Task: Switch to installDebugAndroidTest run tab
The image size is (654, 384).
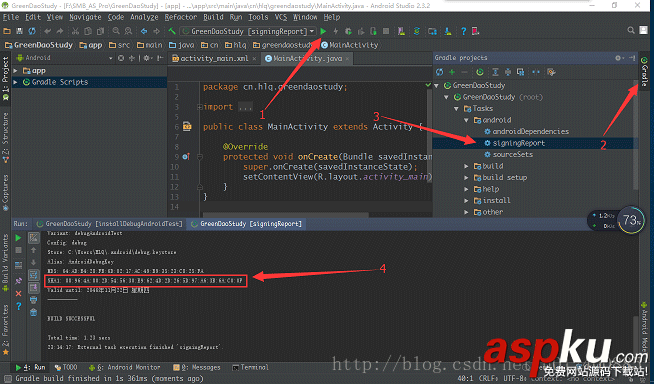Action: 110,224
